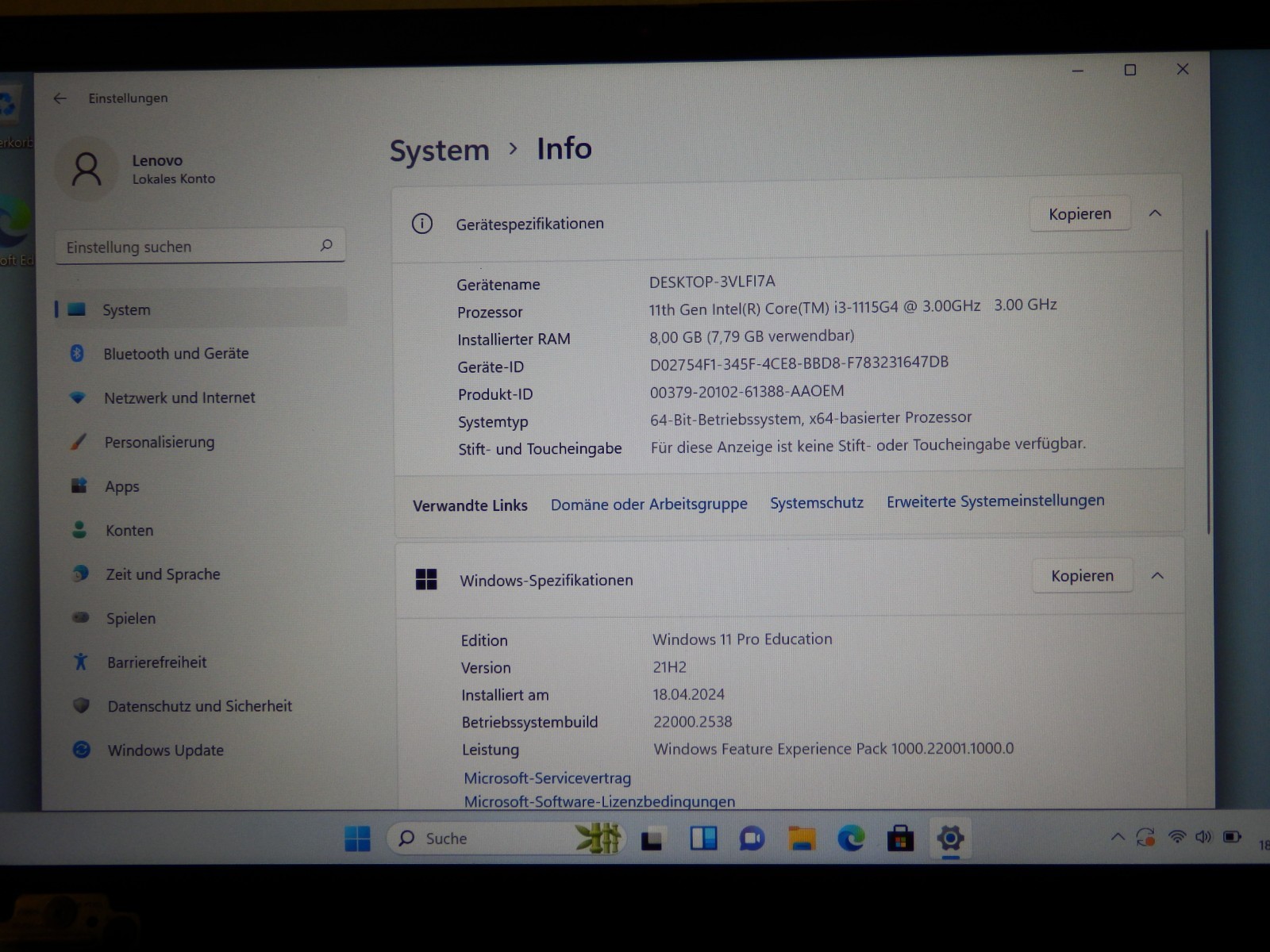
Task: Open the Chat app from the taskbar
Action: [752, 839]
